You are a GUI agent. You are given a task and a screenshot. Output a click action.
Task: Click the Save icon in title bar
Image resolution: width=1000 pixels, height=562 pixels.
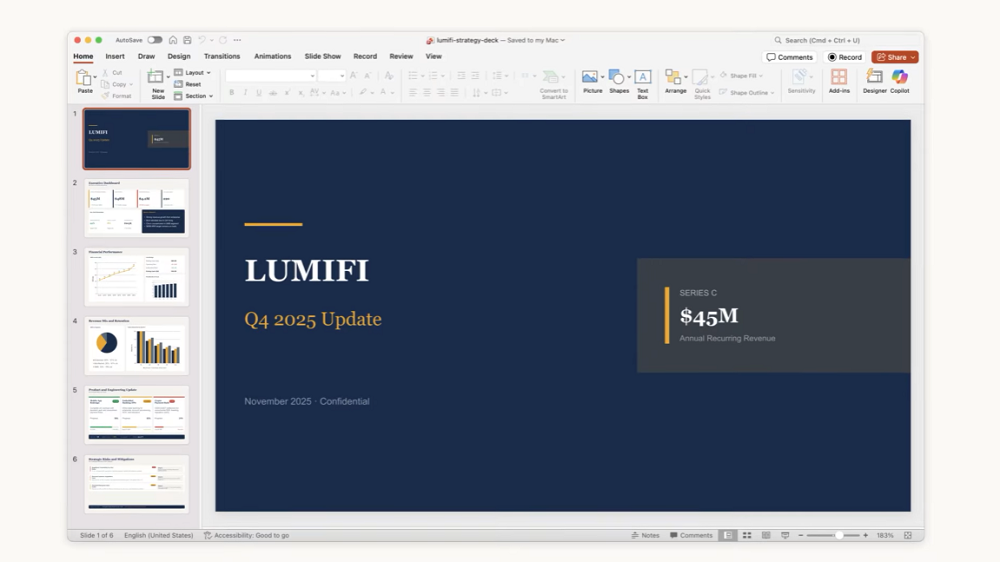coord(187,40)
